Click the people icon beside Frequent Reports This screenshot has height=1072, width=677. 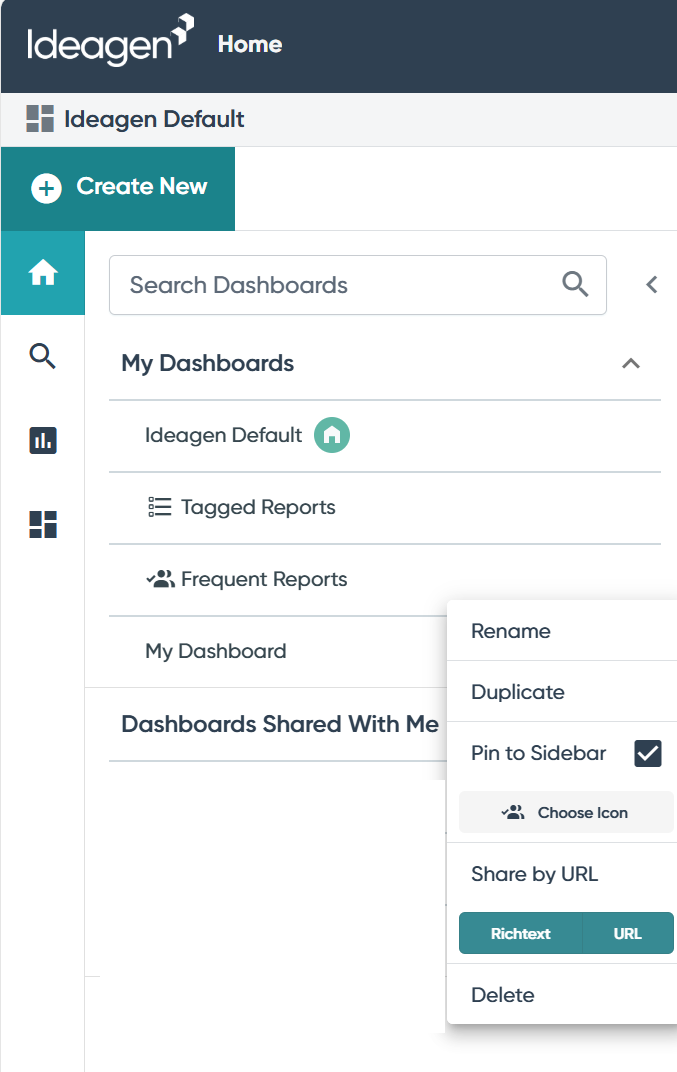tap(160, 579)
